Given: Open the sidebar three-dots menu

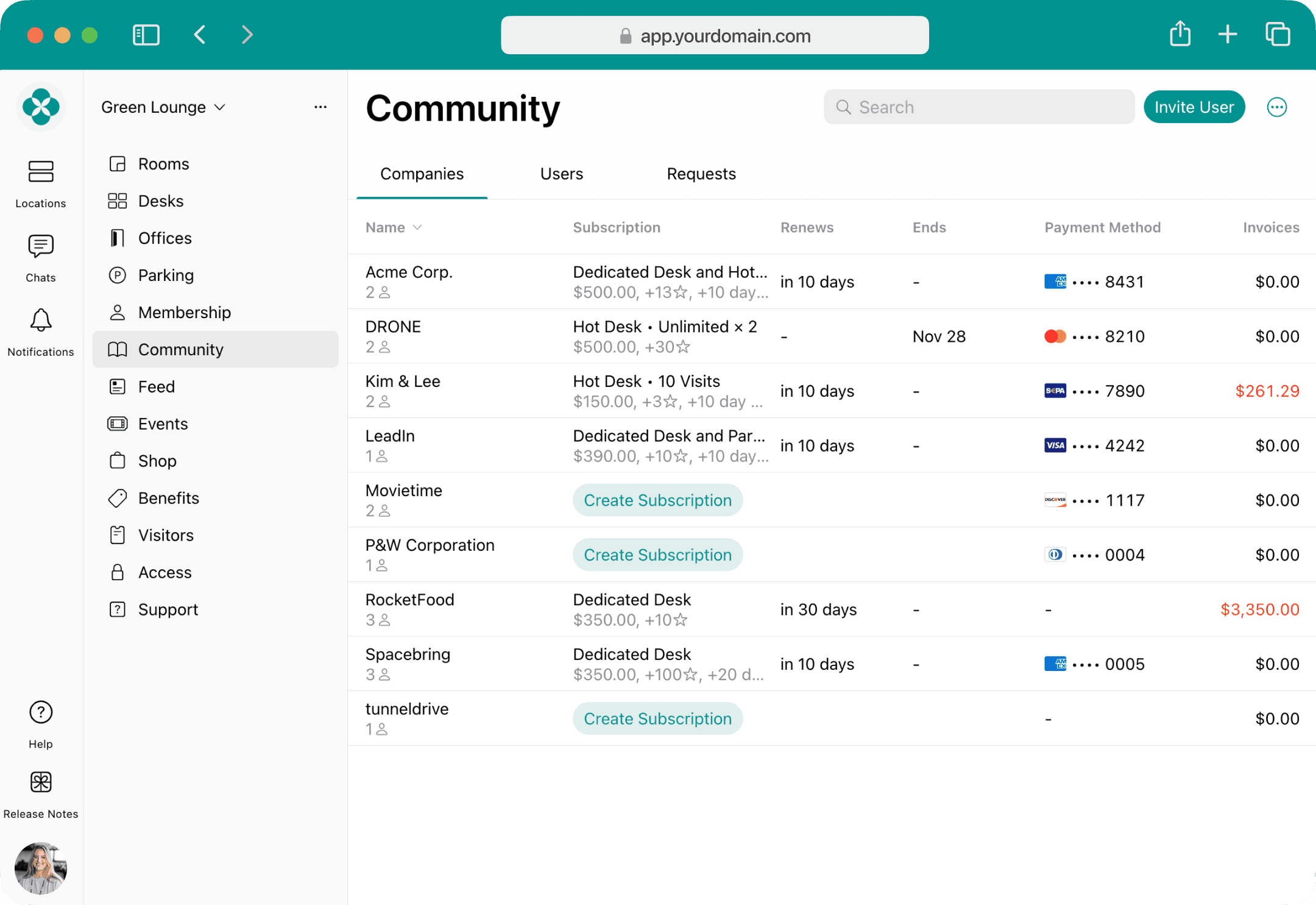Looking at the screenshot, I should coord(320,107).
